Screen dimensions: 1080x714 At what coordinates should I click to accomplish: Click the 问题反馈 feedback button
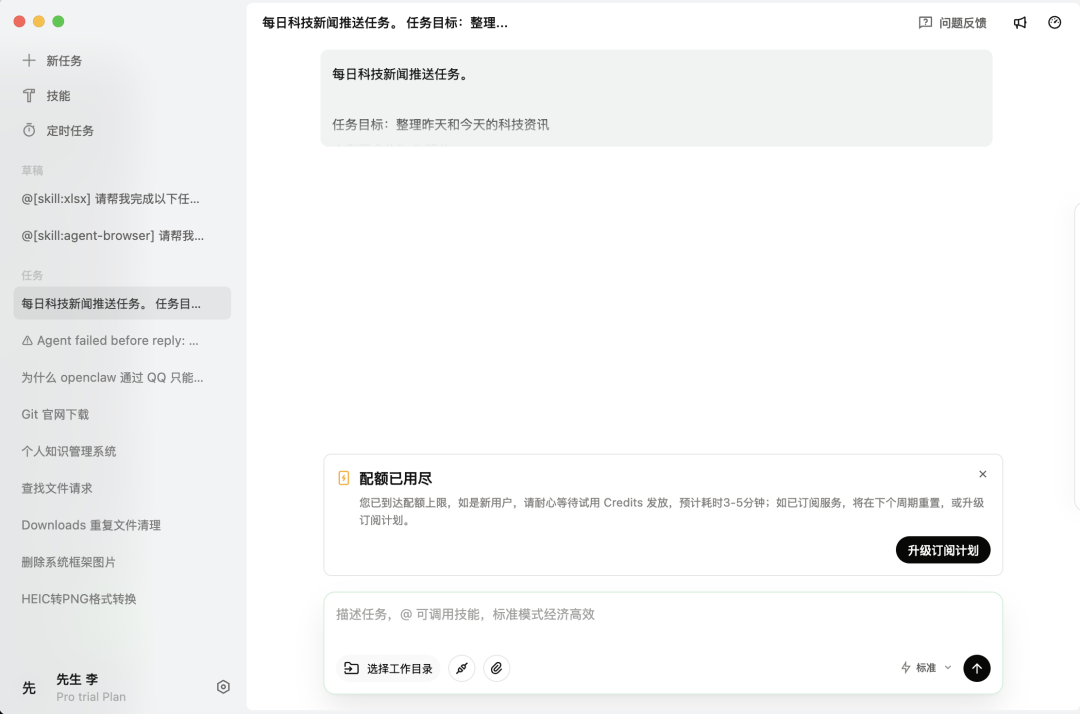pyautogui.click(x=952, y=23)
